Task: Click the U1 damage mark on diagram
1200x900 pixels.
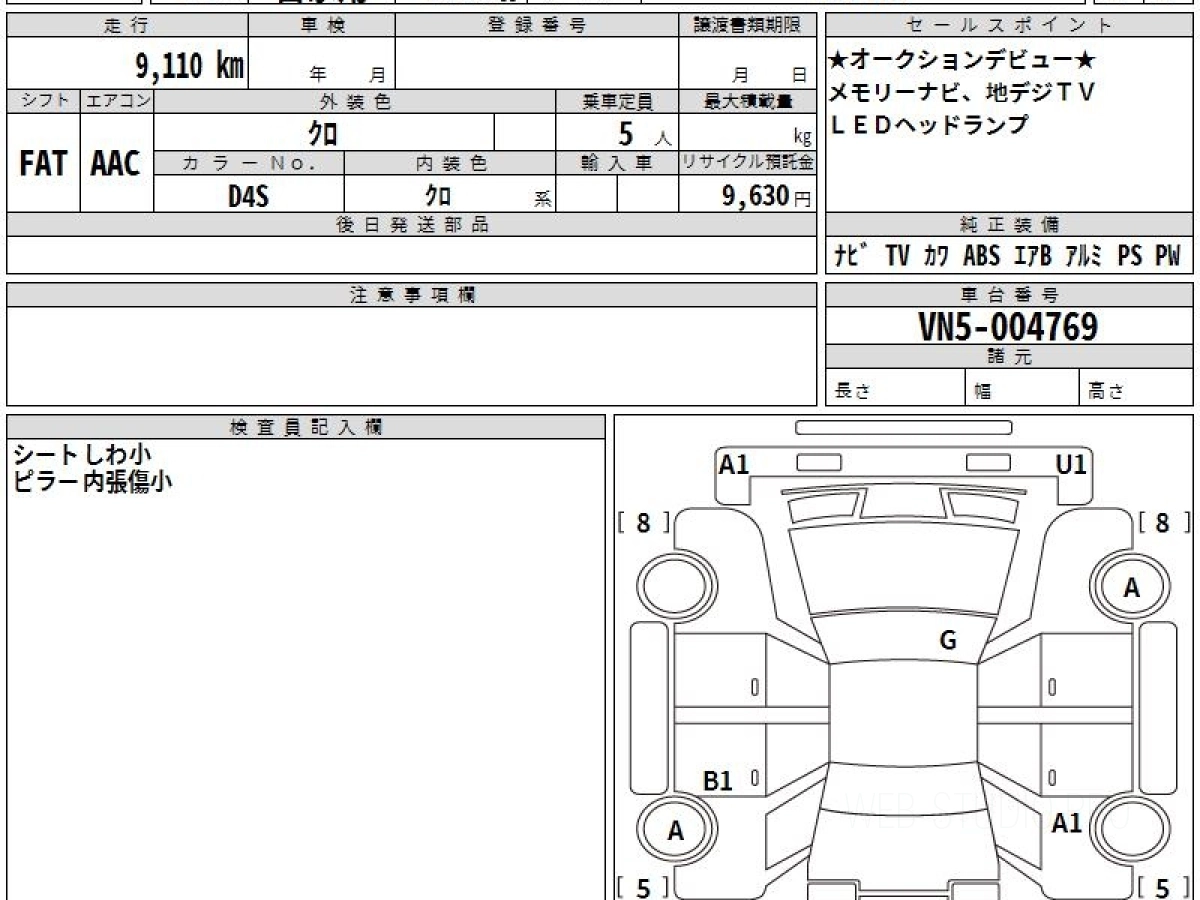Action: coord(1071,464)
